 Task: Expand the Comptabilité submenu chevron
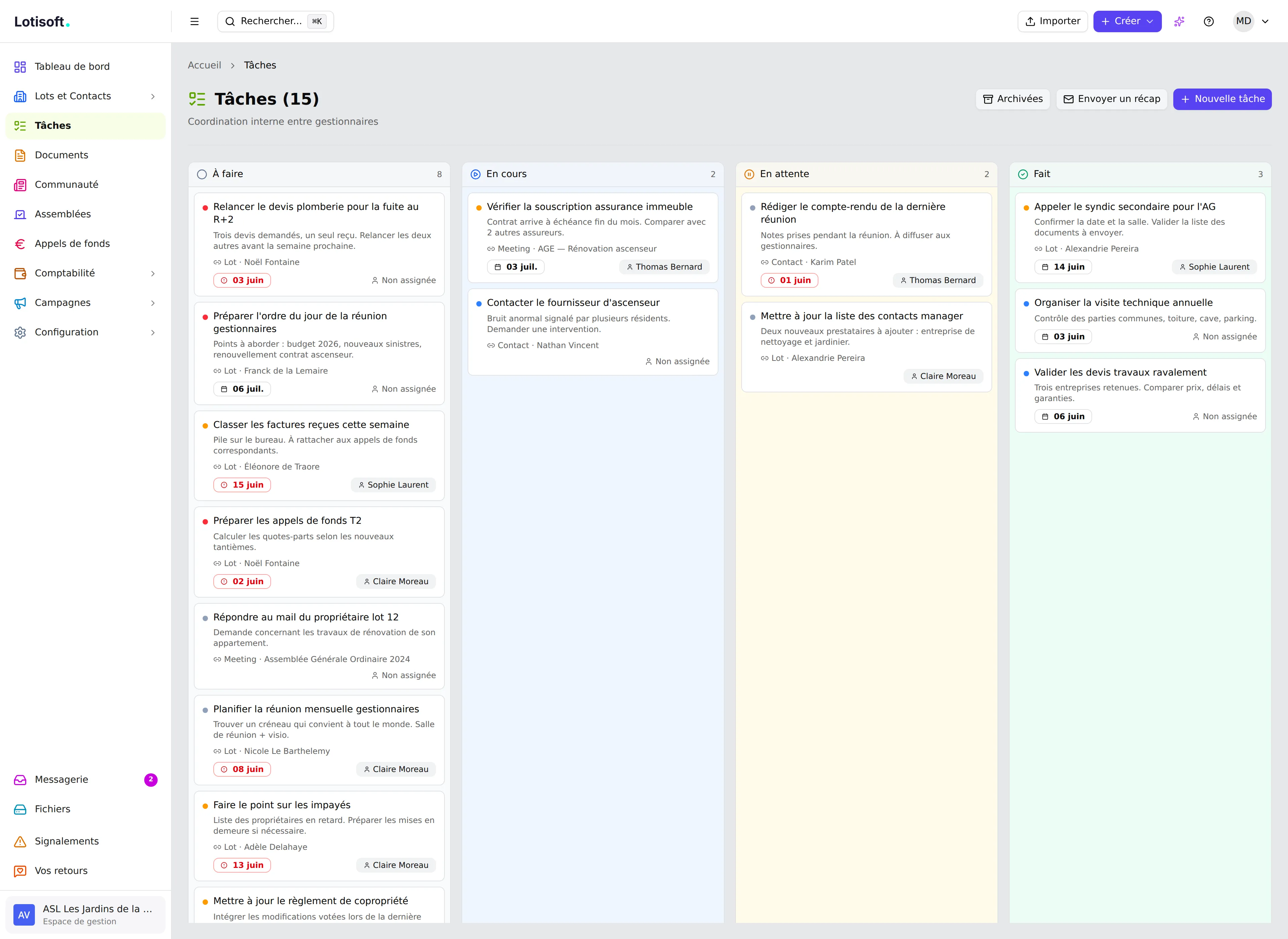[153, 273]
